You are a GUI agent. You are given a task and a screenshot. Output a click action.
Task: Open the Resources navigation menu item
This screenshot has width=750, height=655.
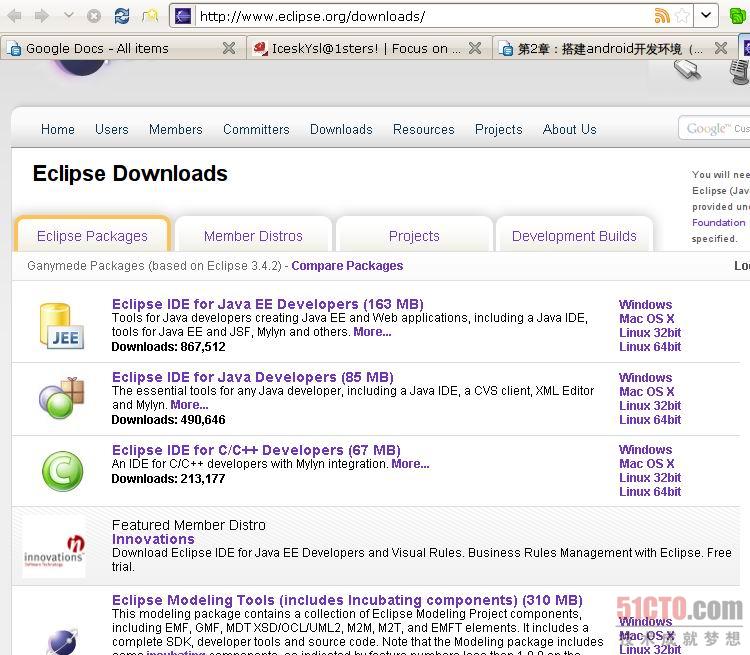423,129
